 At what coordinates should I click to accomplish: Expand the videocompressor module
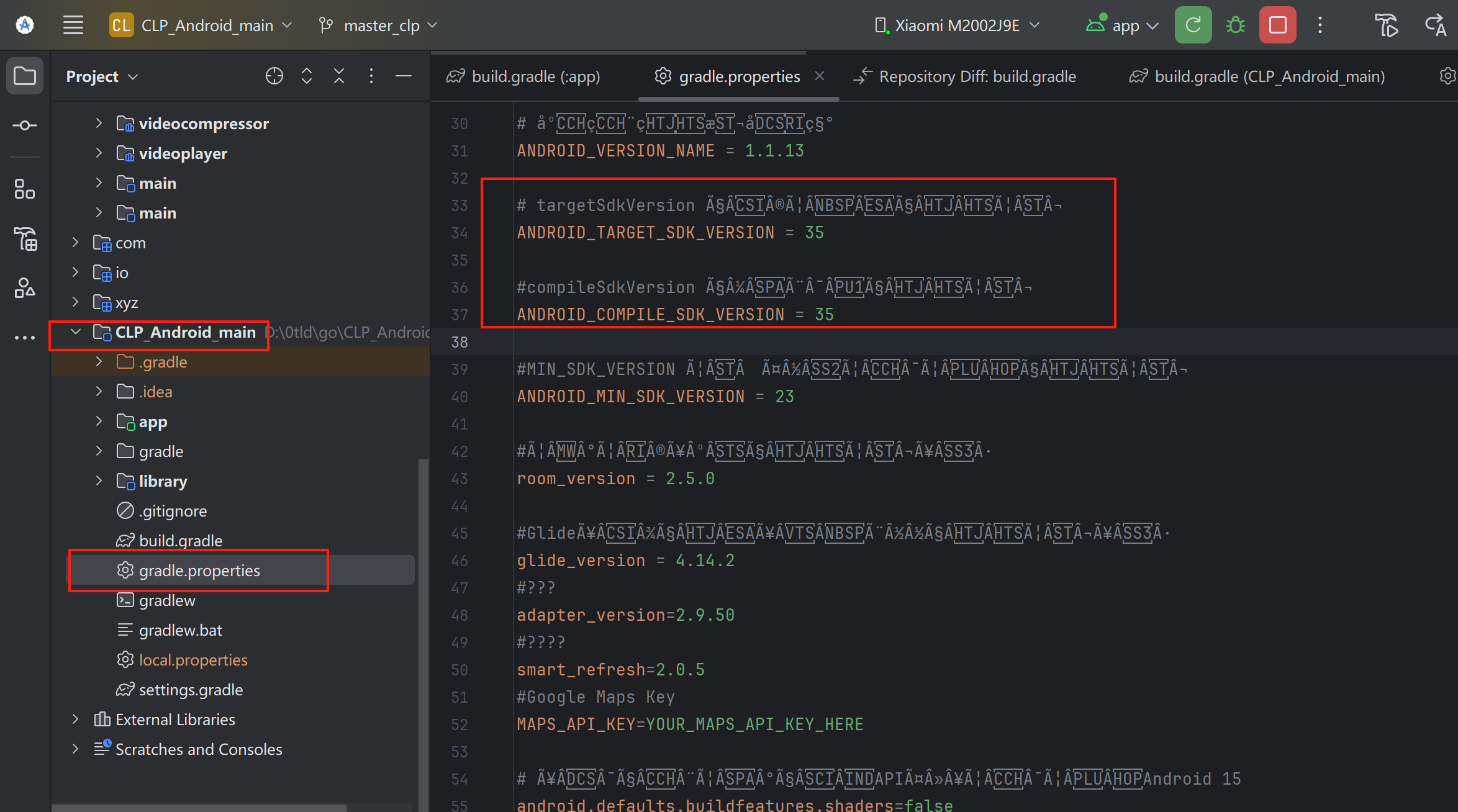pyautogui.click(x=99, y=123)
